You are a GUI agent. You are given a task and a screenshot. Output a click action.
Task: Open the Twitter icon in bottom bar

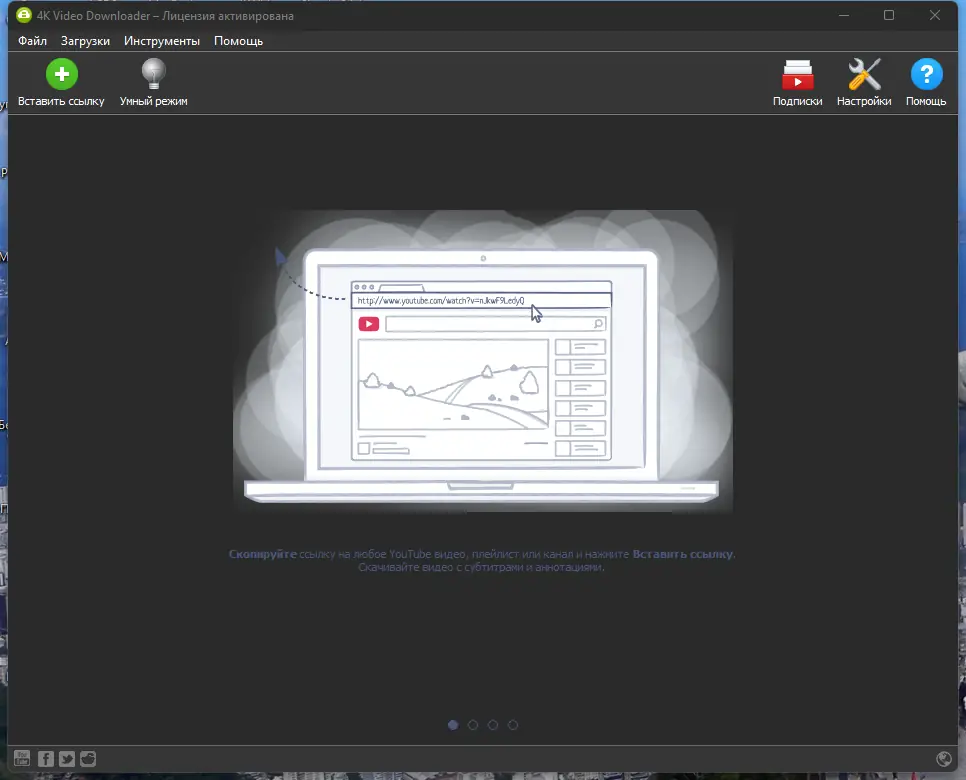[x=67, y=758]
